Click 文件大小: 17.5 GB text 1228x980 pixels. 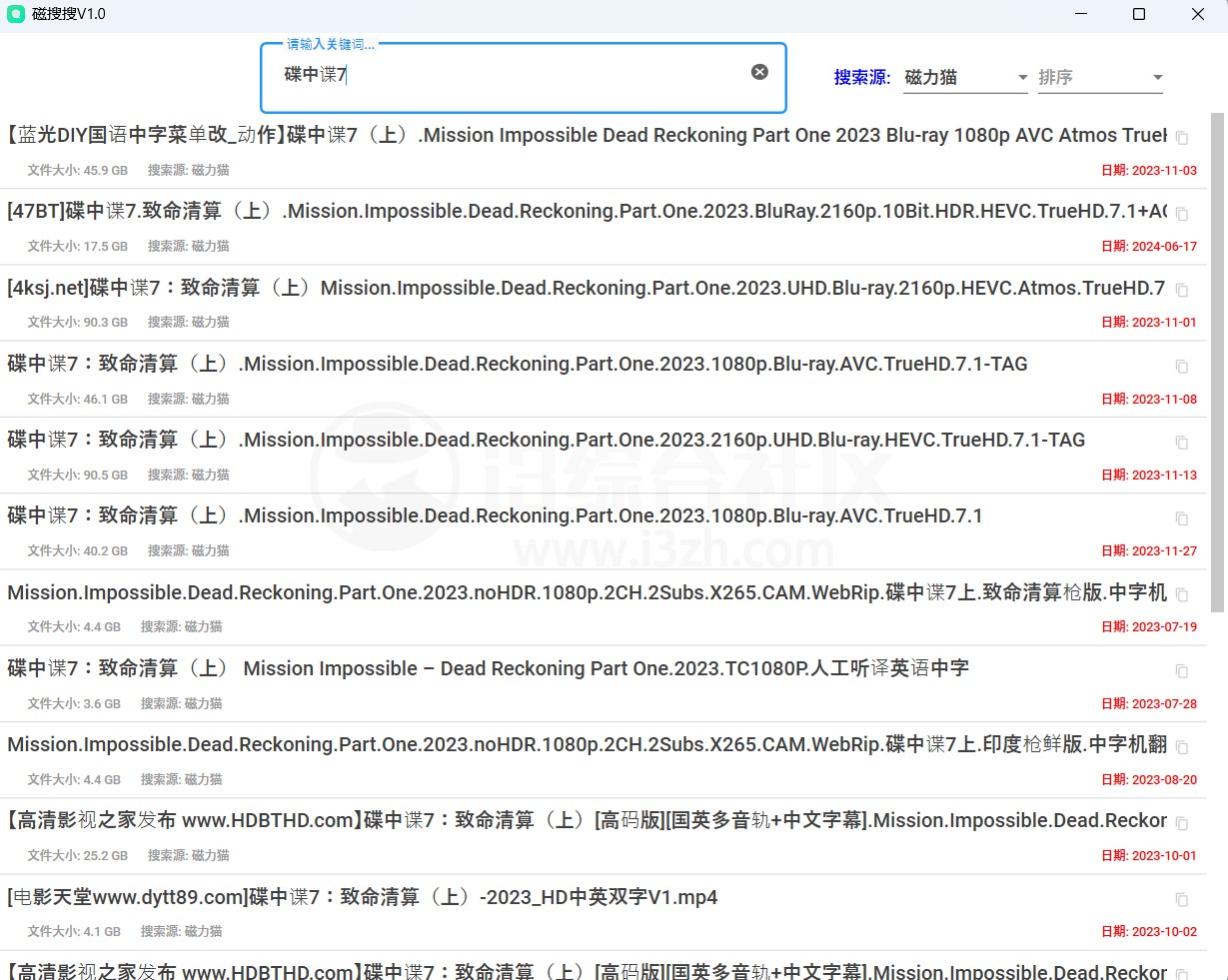[x=78, y=246]
